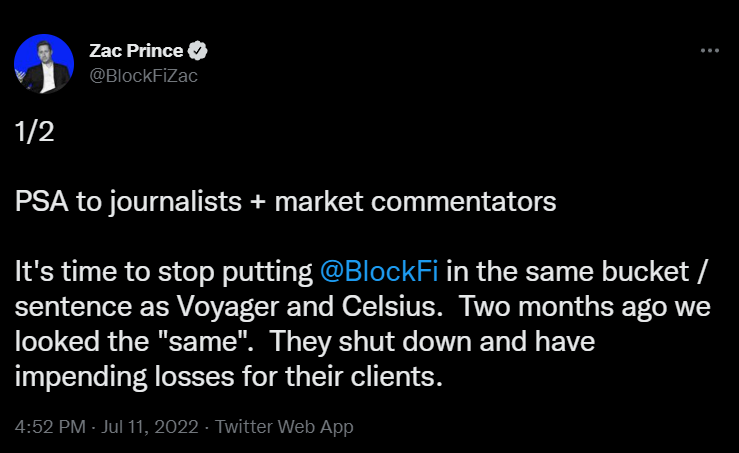Click the "1/2" thread marker text
The image size is (739, 453).
pos(35,133)
